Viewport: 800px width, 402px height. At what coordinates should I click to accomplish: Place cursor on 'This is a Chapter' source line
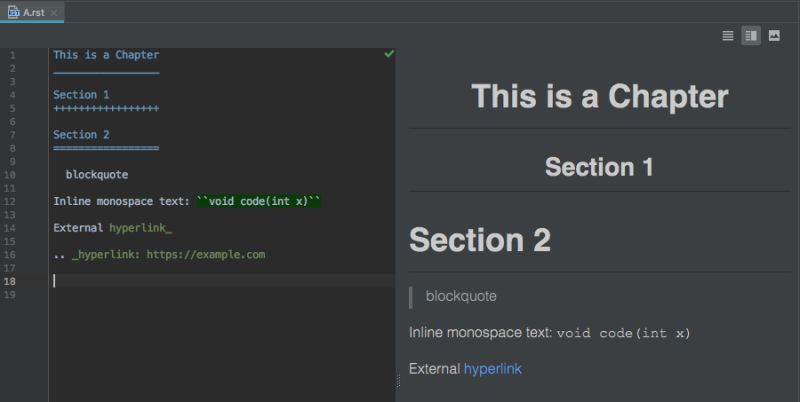[x=106, y=55]
